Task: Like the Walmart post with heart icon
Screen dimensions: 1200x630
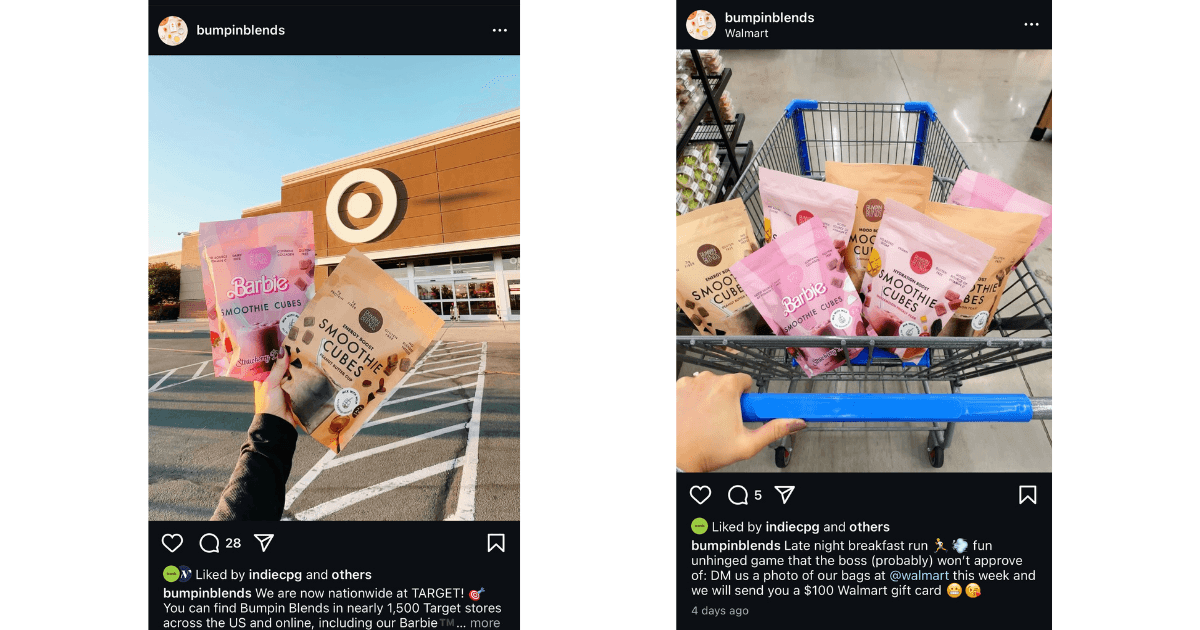Action: (701, 495)
